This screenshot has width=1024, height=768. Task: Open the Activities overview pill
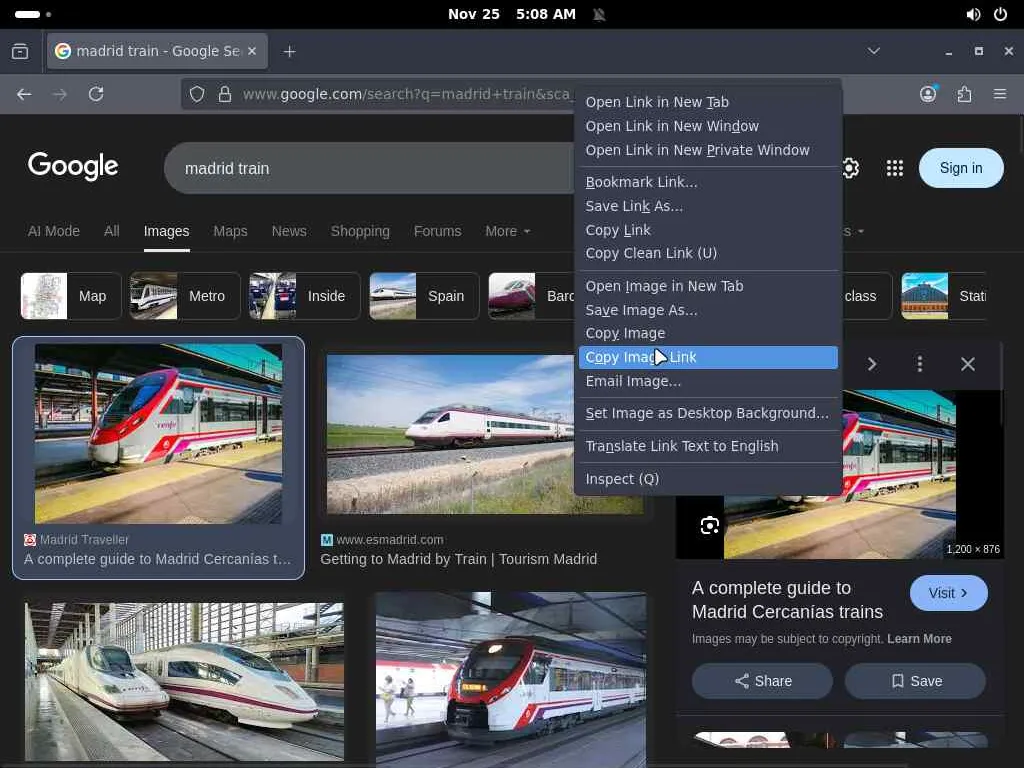pos(27,14)
